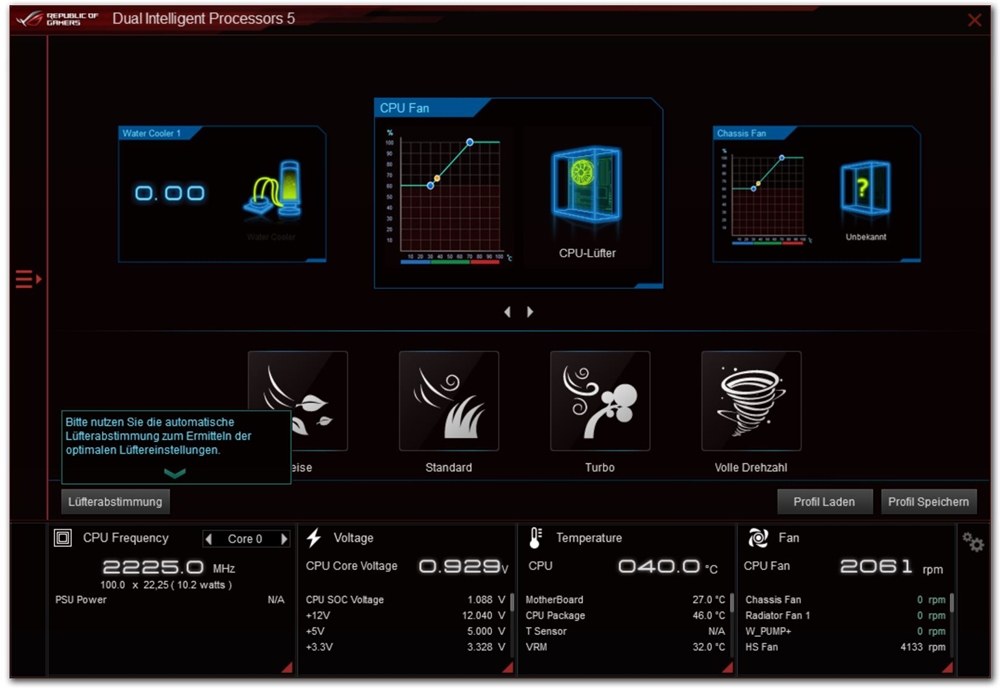Click the CPU-Lüfter case icon
Viewport: 1000px width, 688px height.
(585, 185)
